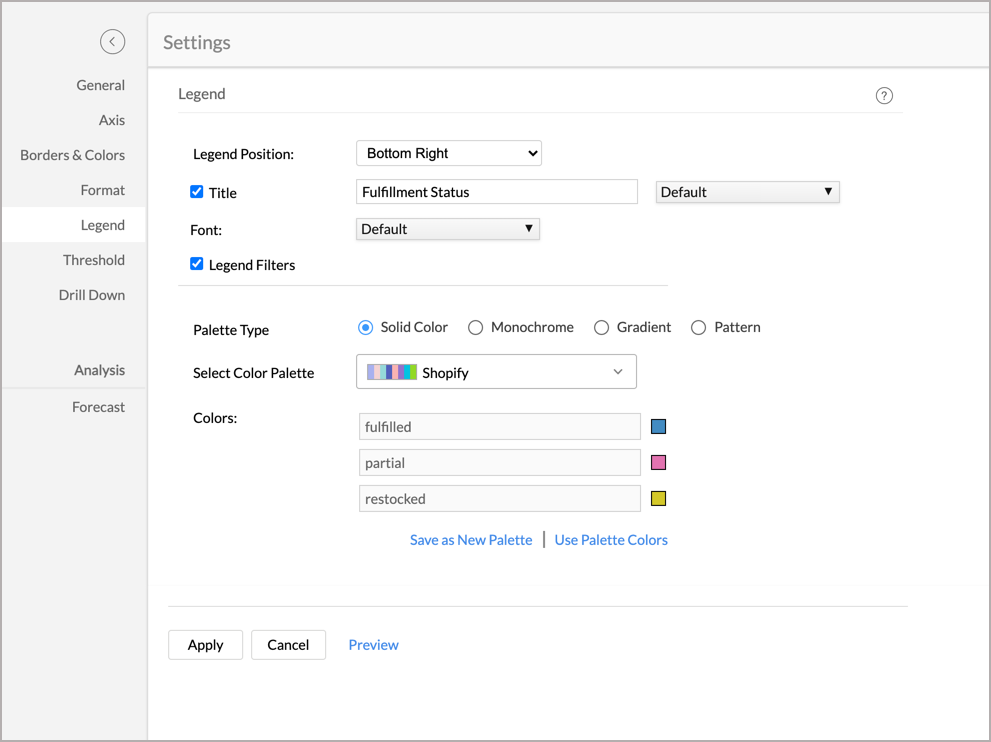Open the Drill Down section
The width and height of the screenshot is (991, 742).
91,294
